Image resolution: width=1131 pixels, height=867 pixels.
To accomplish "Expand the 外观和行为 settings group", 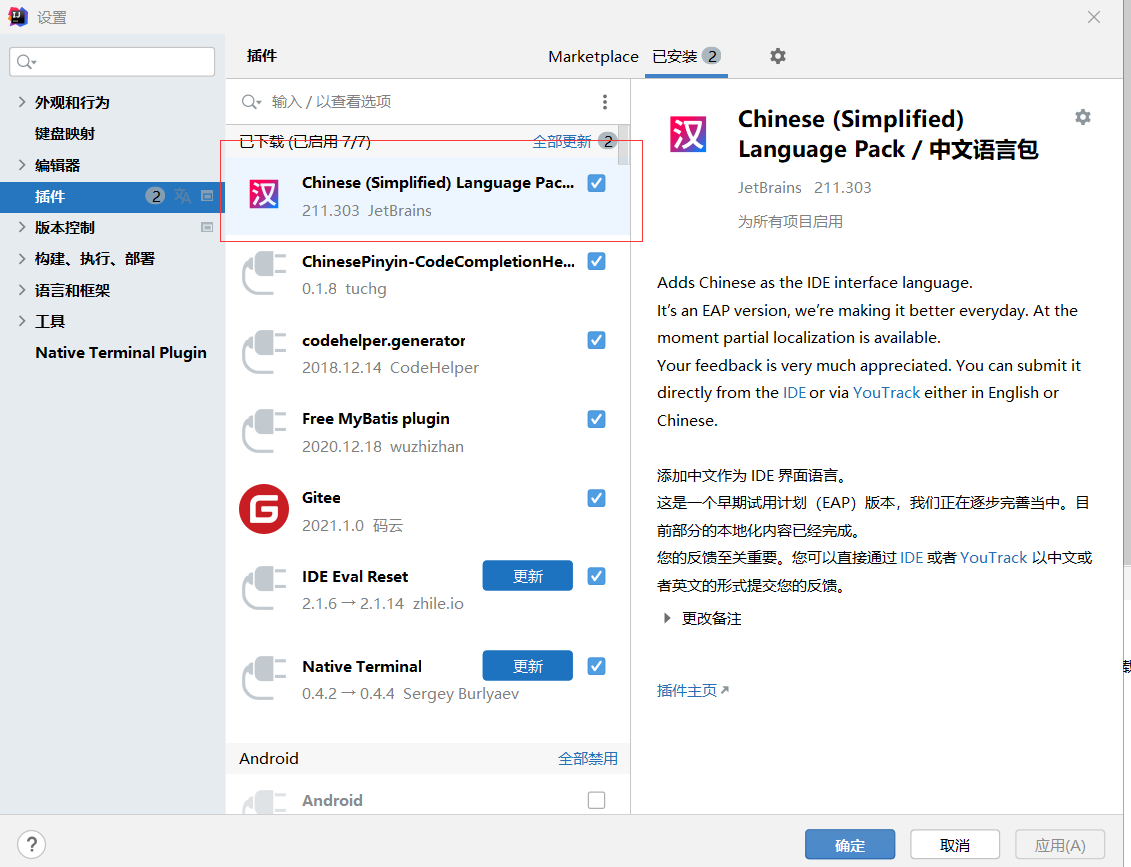I will 22,102.
